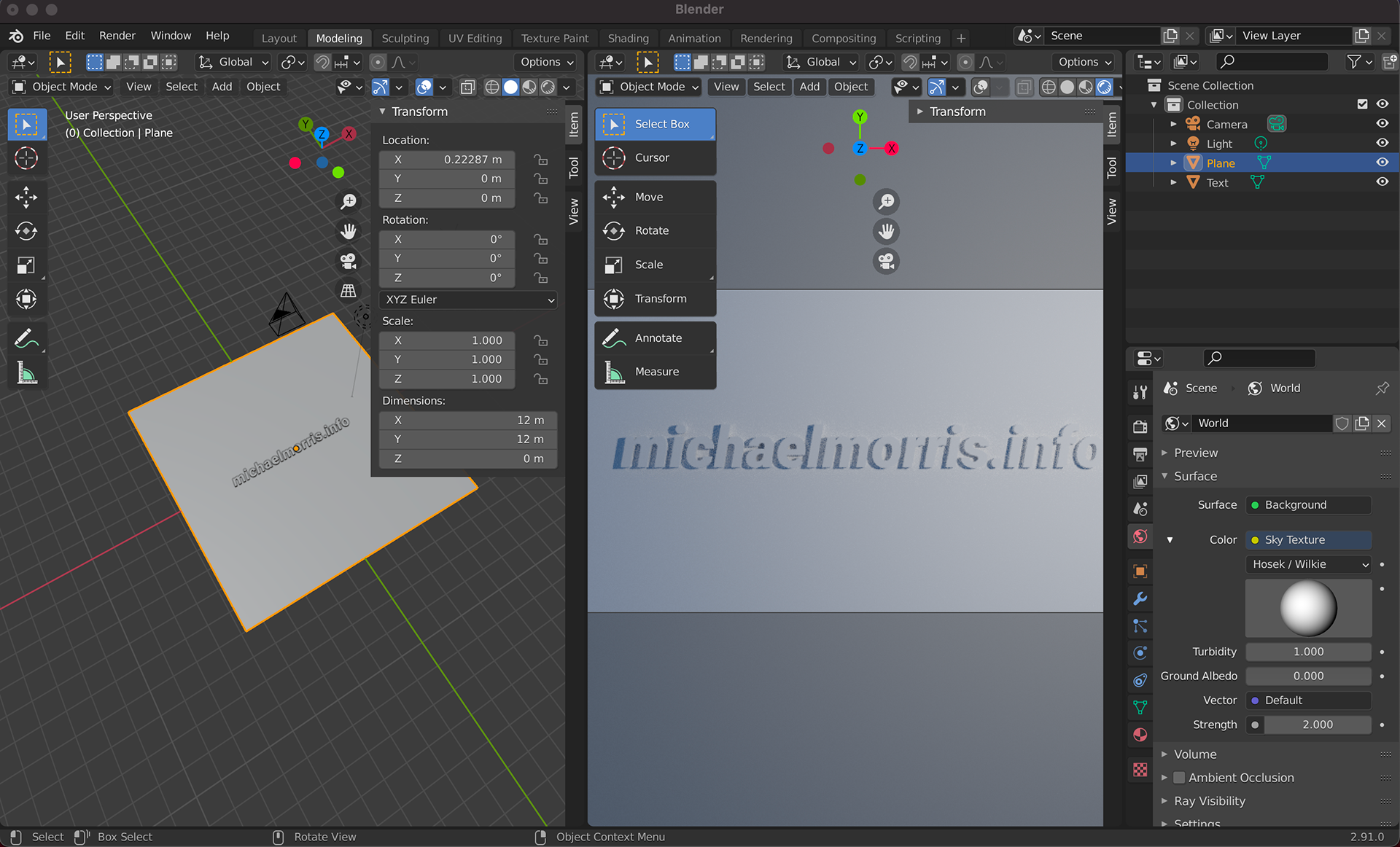This screenshot has width=1400, height=847.
Task: Click Location X value field
Action: coord(447,159)
